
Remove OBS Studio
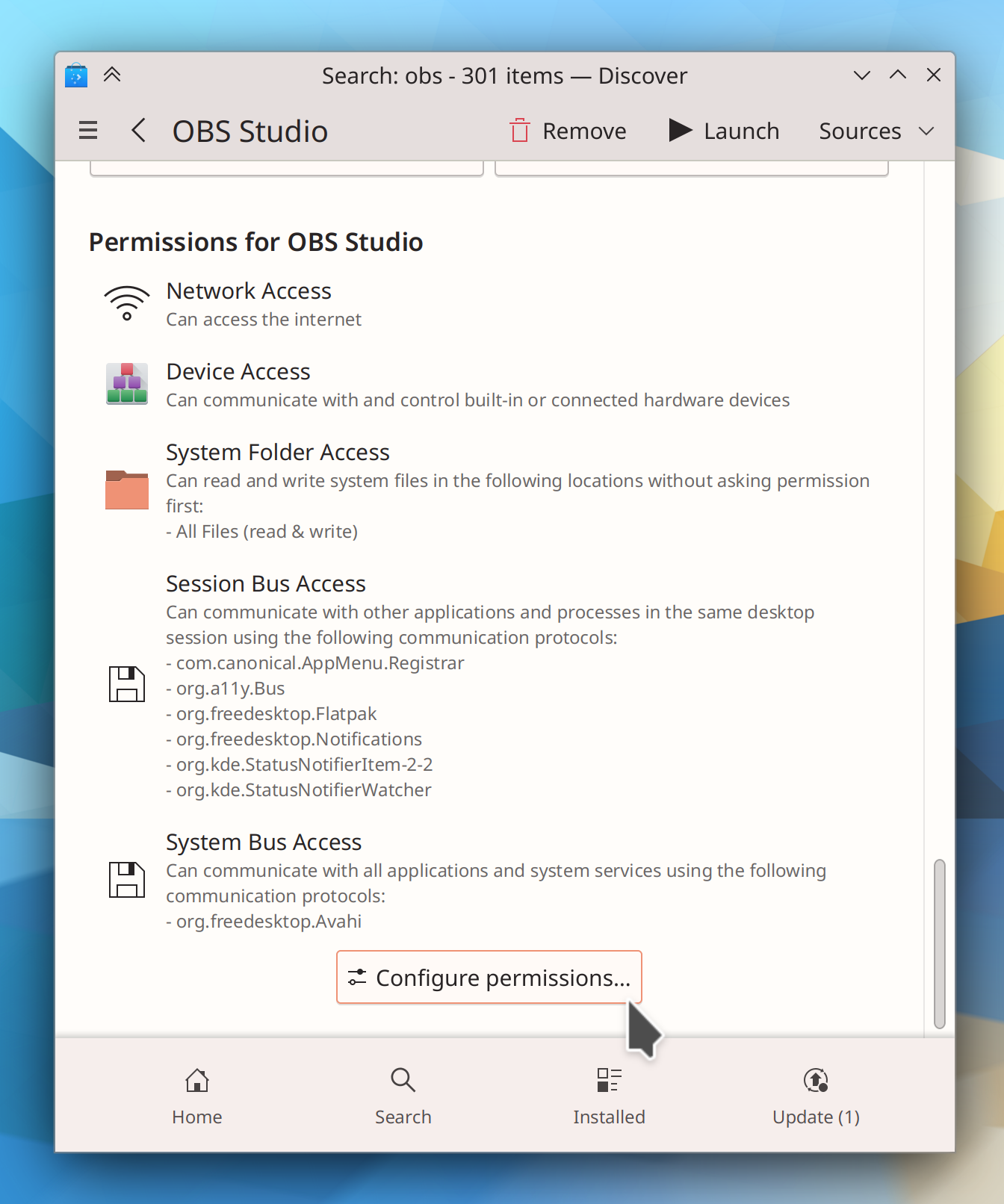(568, 131)
